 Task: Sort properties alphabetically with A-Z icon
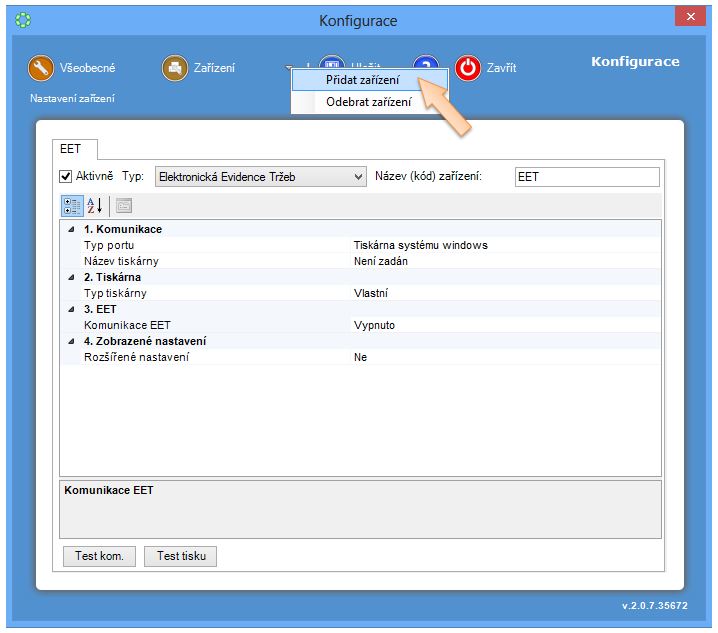pos(95,206)
